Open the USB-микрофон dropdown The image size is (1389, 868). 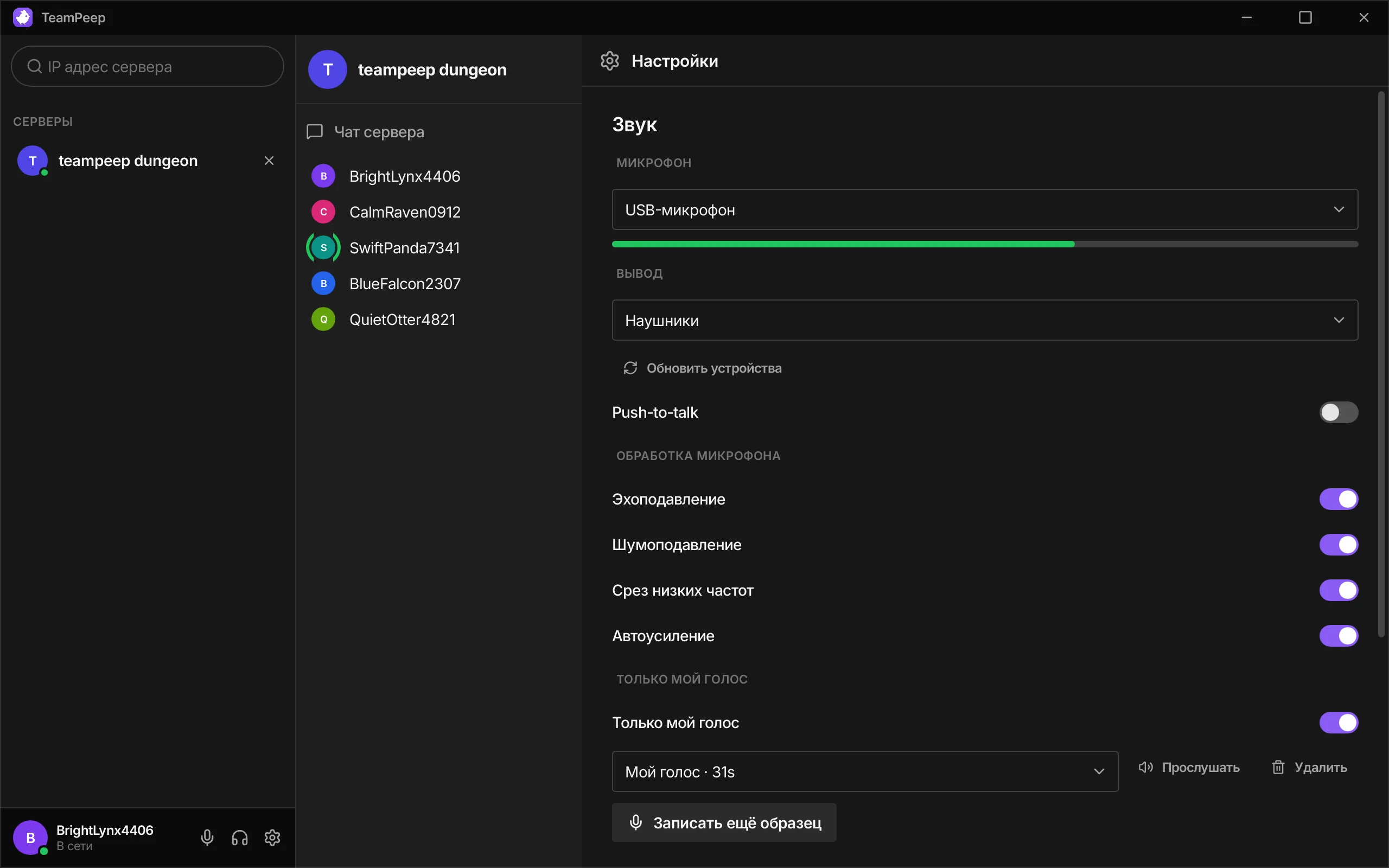coord(985,209)
